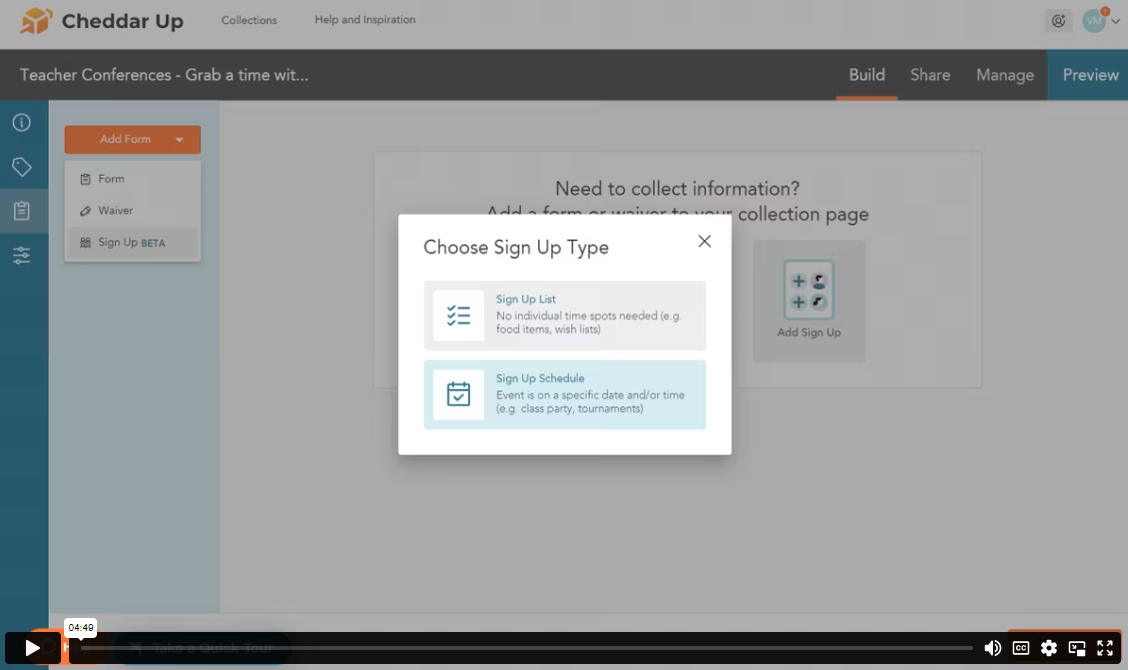Play the video
The height and width of the screenshot is (670, 1128).
(x=32, y=648)
